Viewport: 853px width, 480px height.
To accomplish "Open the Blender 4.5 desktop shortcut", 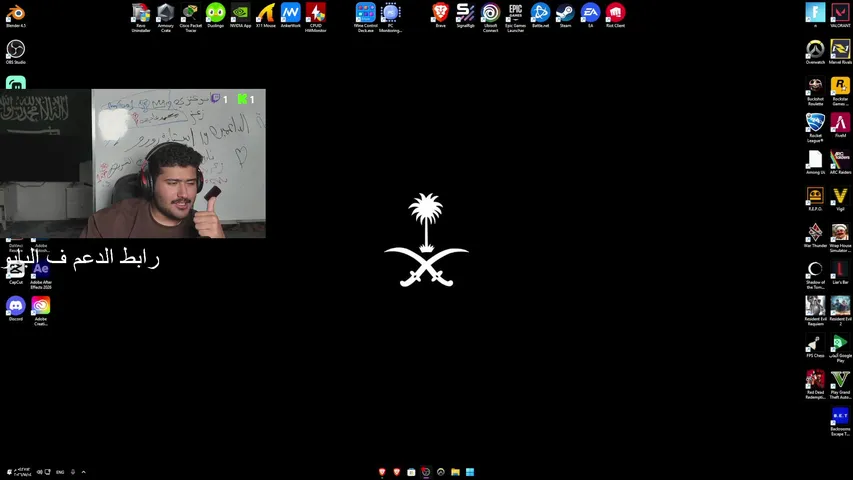I will click(16, 16).
